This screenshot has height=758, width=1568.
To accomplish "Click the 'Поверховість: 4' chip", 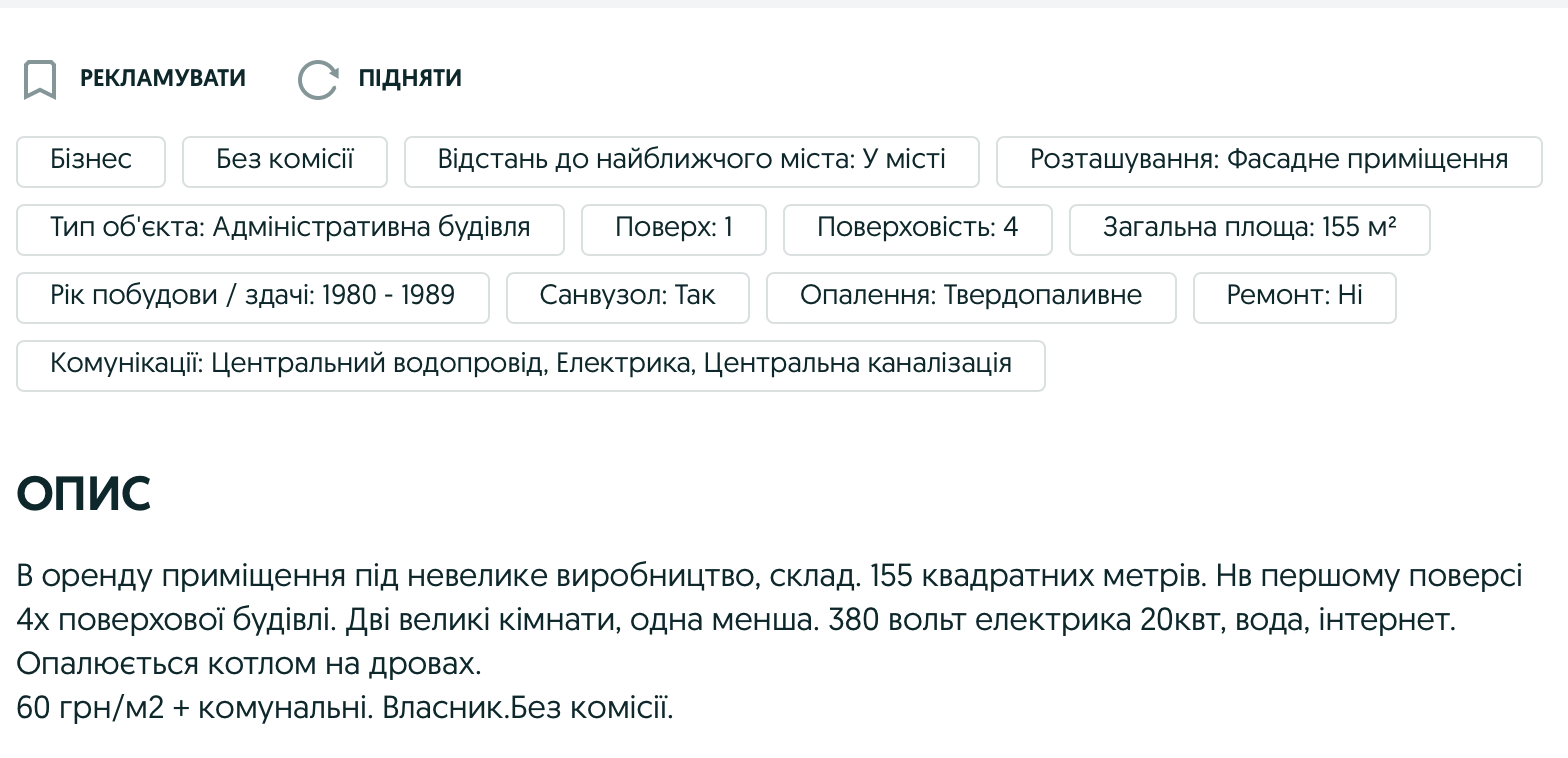I will click(x=917, y=229).
